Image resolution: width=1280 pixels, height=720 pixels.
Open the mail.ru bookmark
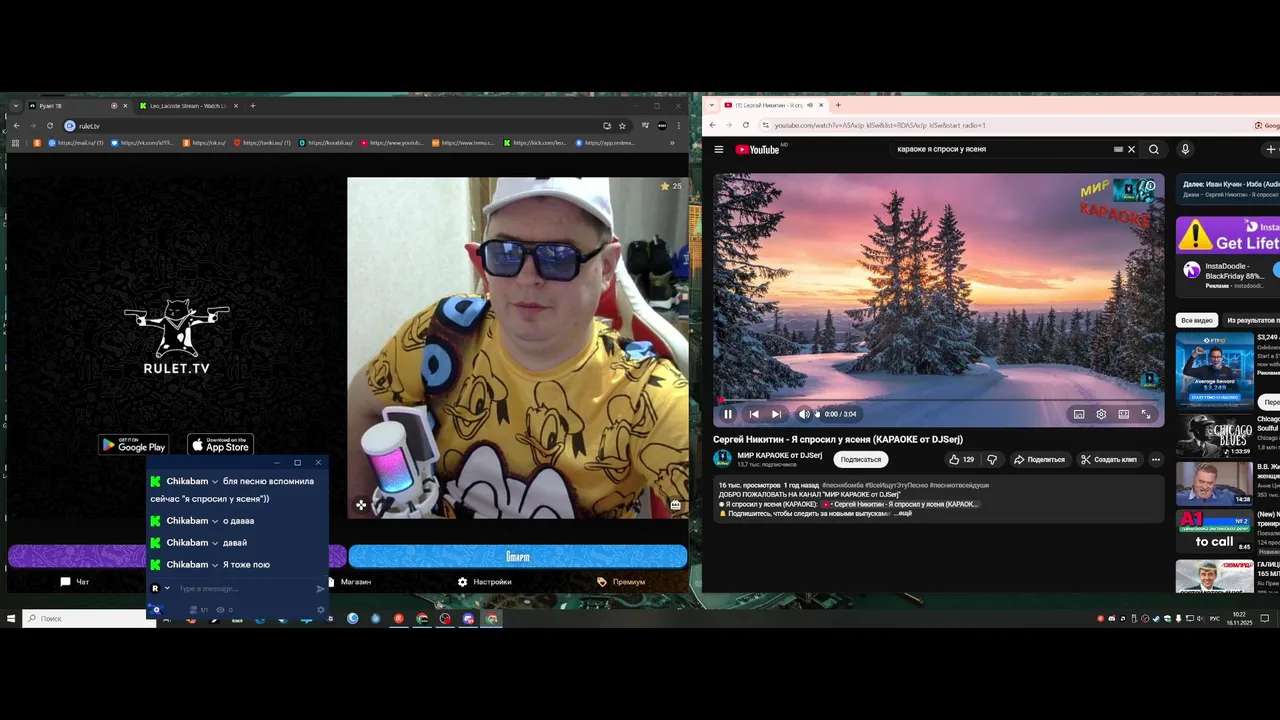coord(76,143)
